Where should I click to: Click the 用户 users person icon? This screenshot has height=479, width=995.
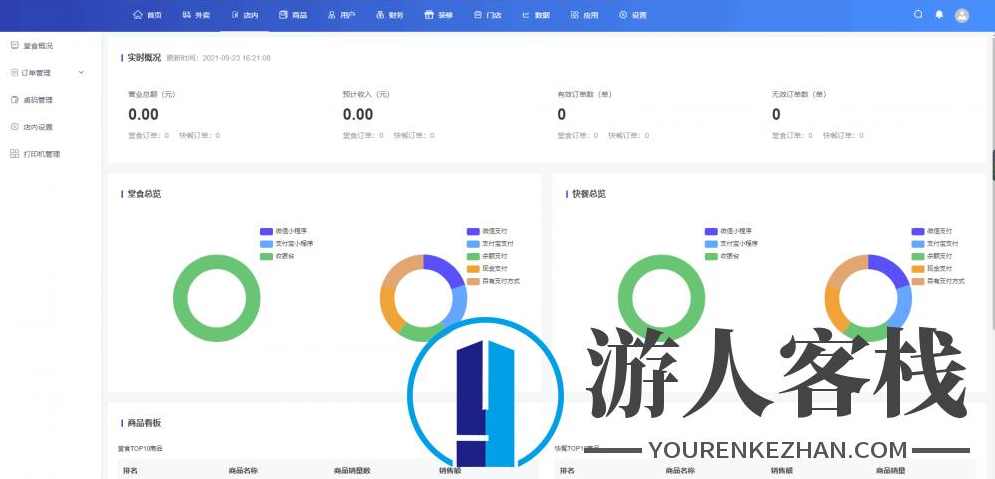click(331, 15)
